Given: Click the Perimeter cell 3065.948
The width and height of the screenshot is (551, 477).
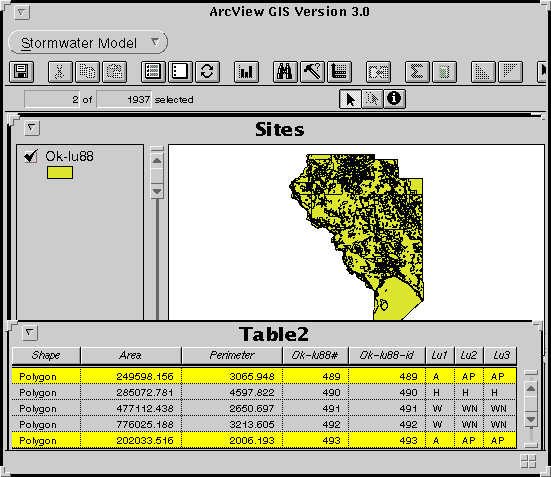Looking at the screenshot, I should point(232,376).
